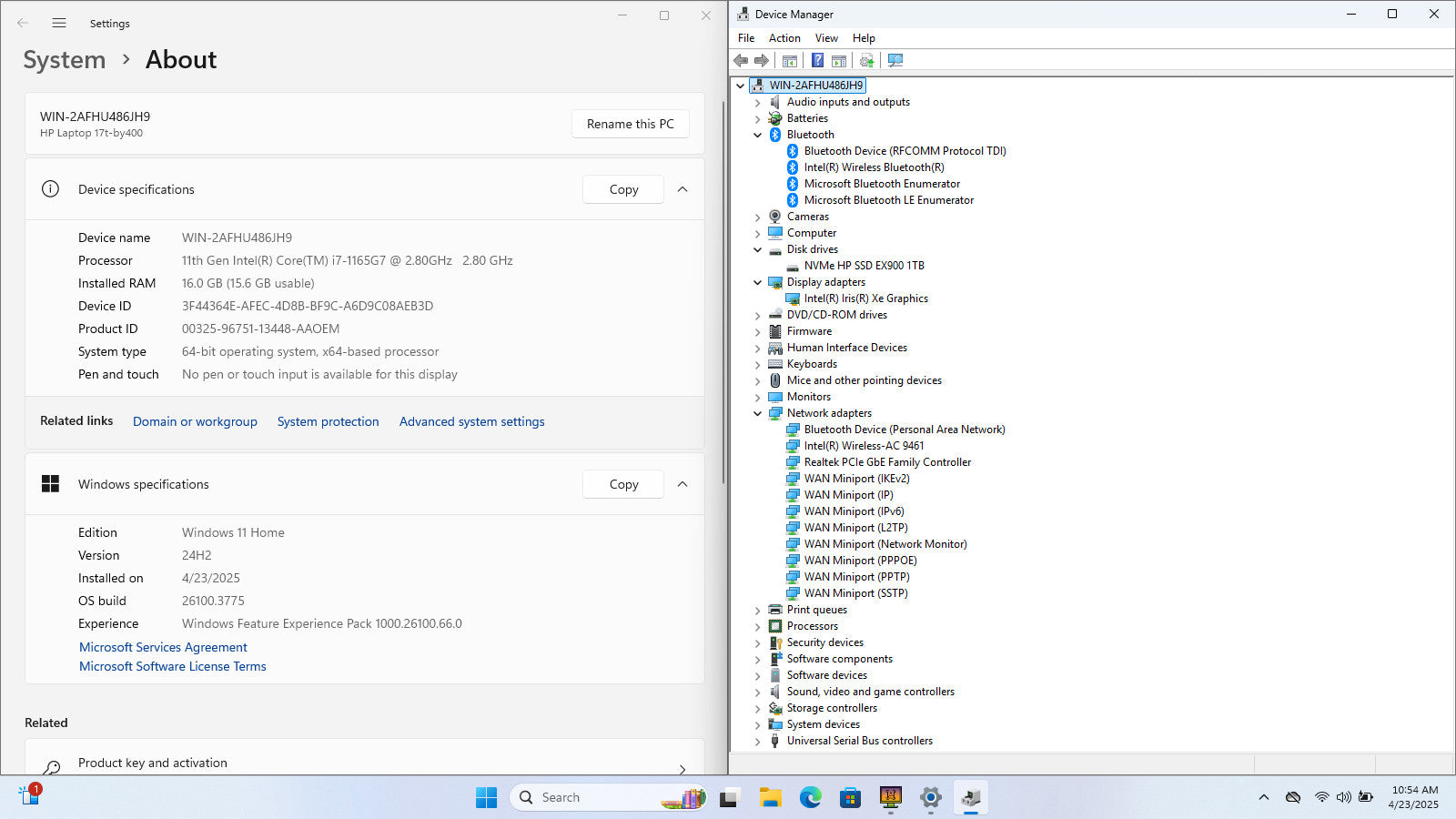
Task: Open Microsoft Services Agreement link
Action: [163, 647]
